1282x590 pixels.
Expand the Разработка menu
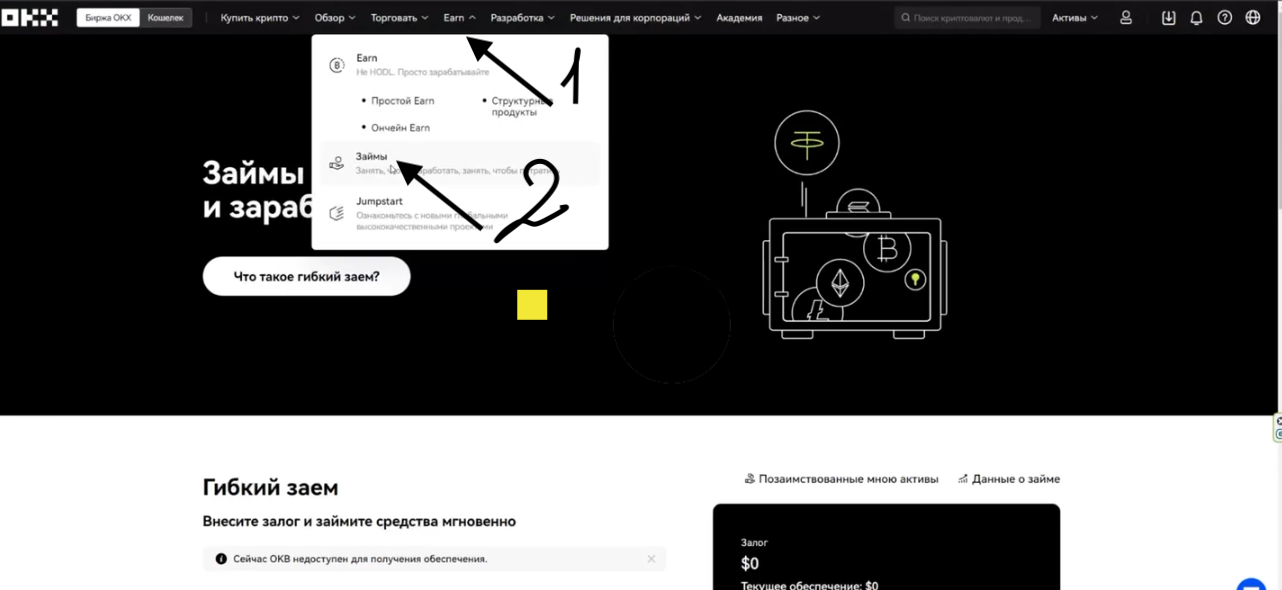[x=523, y=18]
